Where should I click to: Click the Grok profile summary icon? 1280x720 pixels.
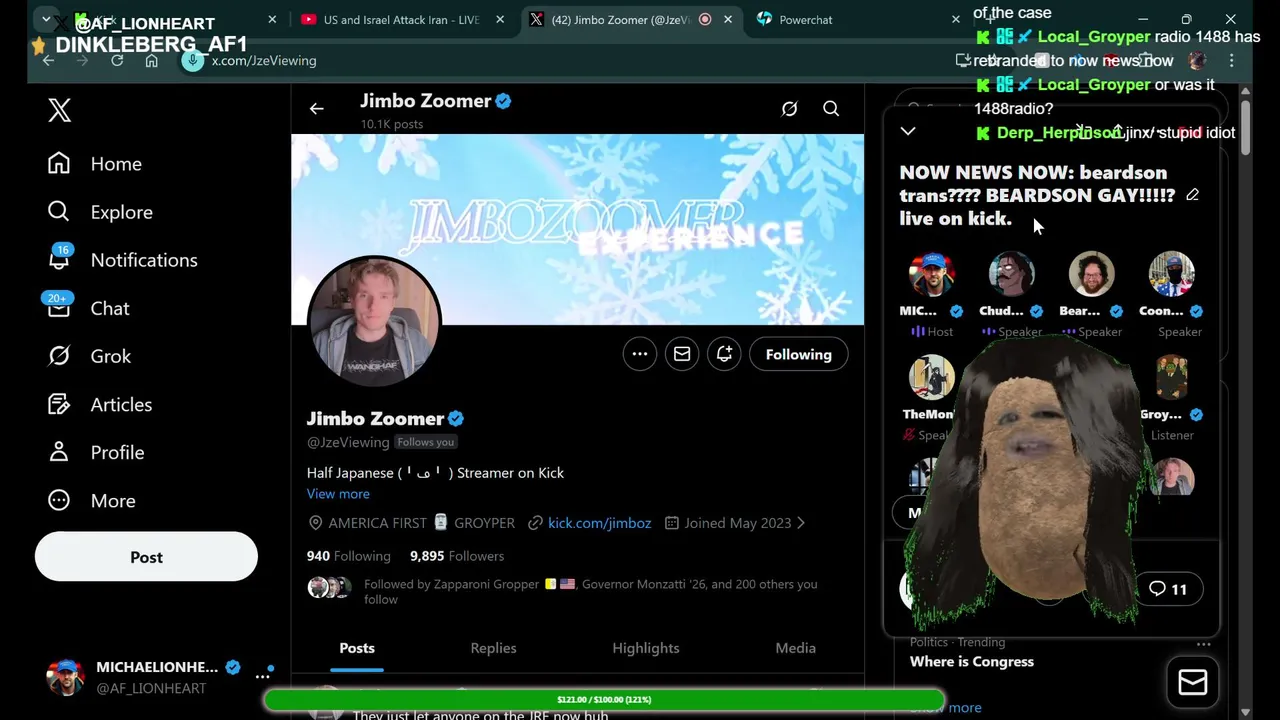pos(789,109)
